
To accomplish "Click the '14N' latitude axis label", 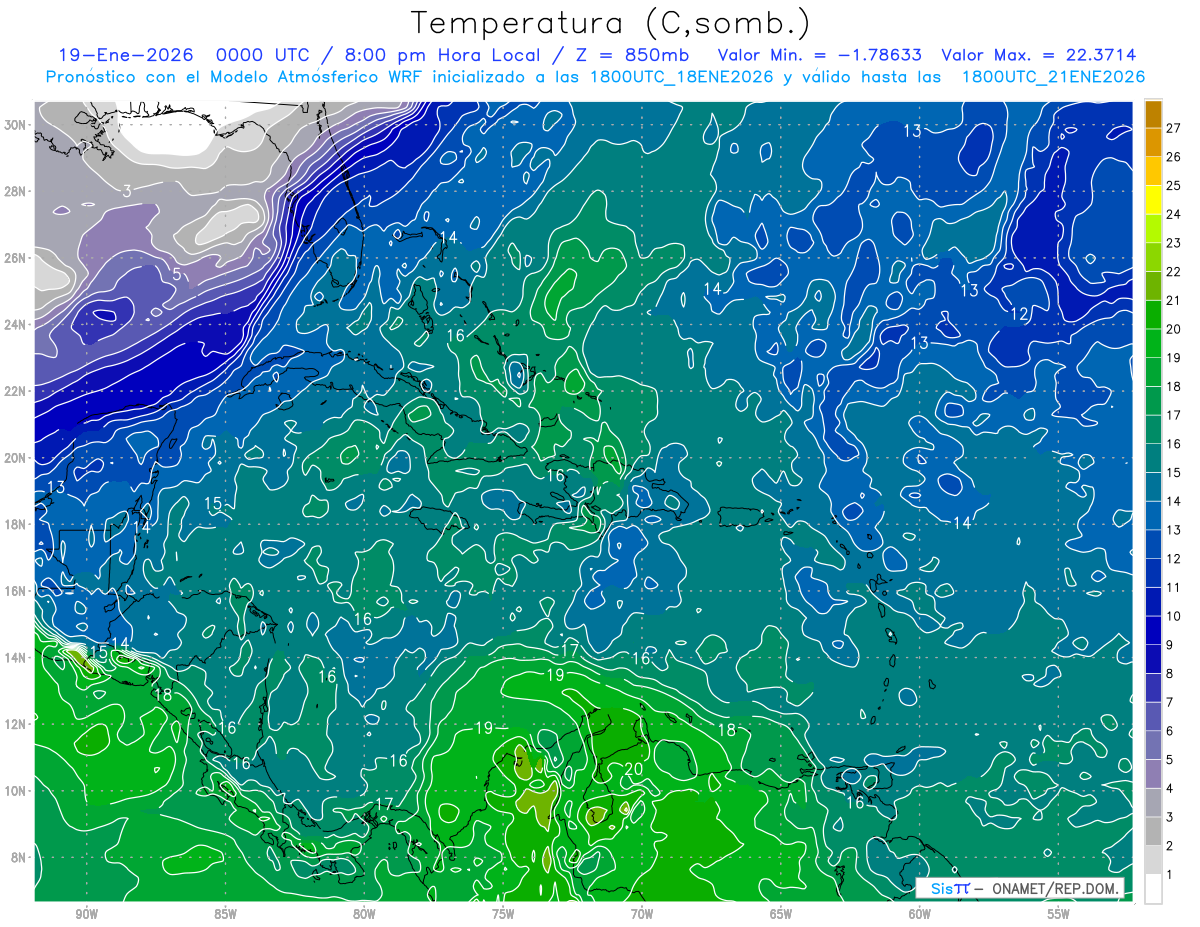I will 17,658.
